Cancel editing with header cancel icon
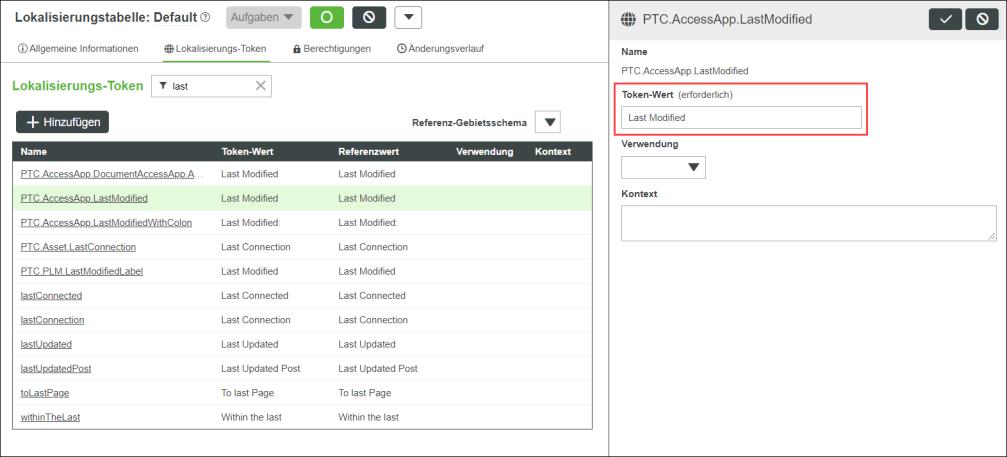Image resolution: width=1007 pixels, height=457 pixels. (x=369, y=17)
